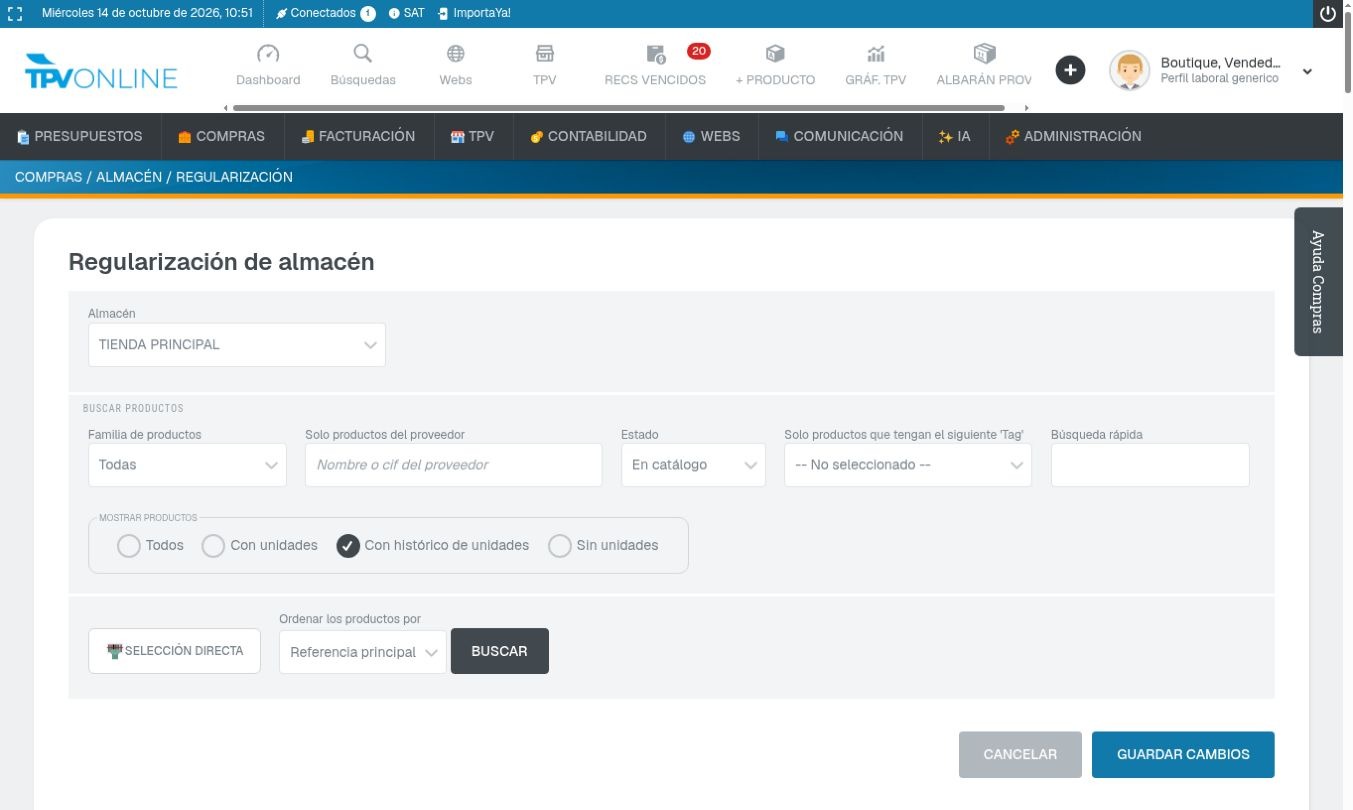Open Familia de productos dropdown
This screenshot has height=810, width=1353.
tap(187, 465)
